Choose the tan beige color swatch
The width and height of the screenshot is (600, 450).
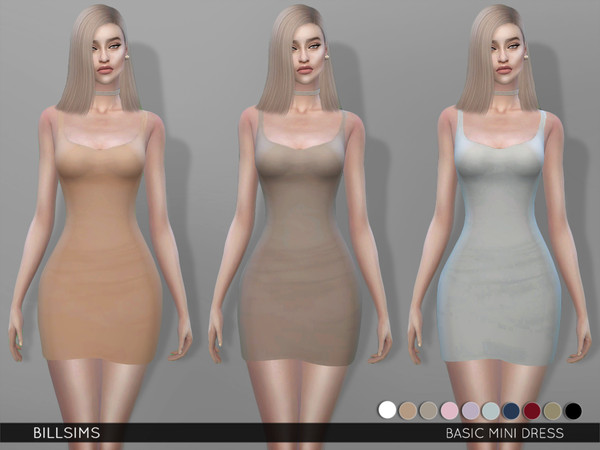pos(407,410)
